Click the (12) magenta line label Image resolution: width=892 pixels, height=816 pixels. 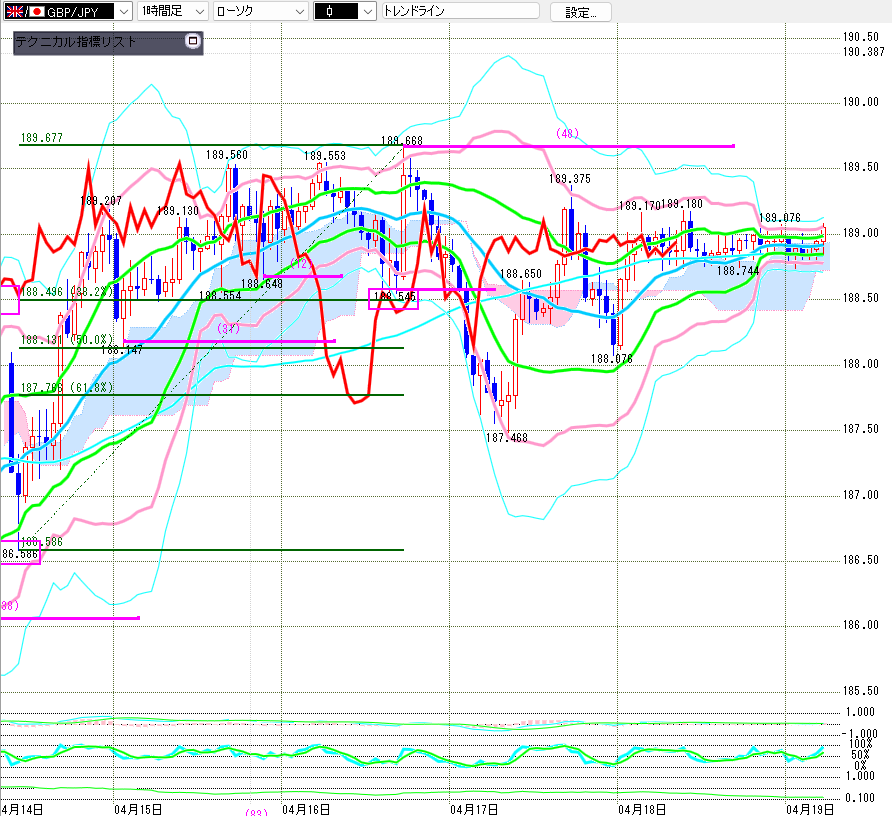(301, 263)
